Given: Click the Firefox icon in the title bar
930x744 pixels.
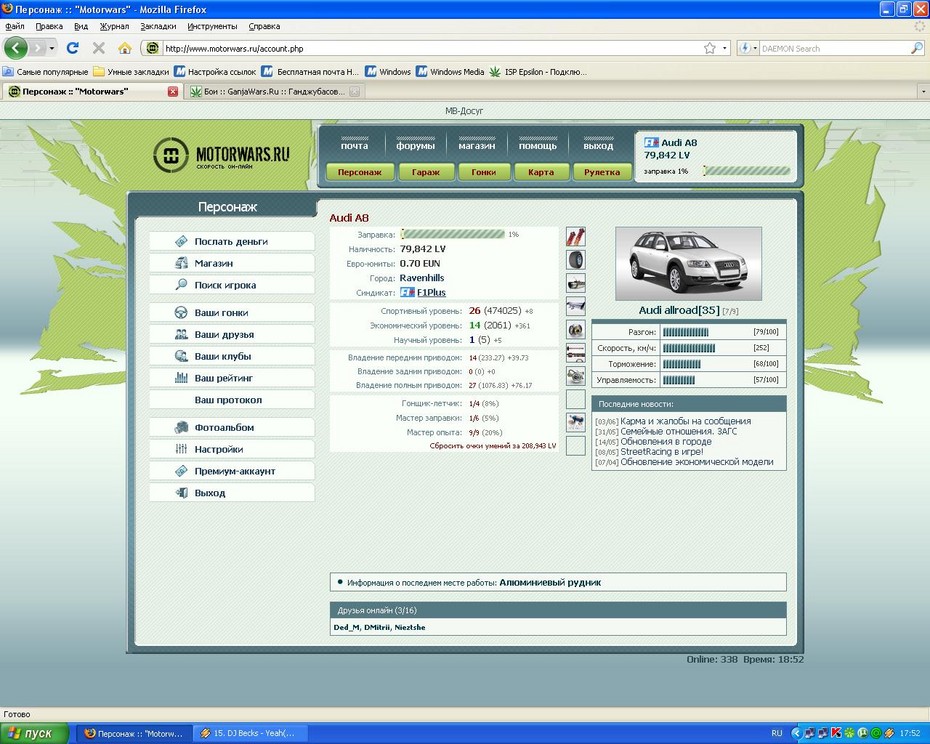Looking at the screenshot, I should [x=7, y=9].
